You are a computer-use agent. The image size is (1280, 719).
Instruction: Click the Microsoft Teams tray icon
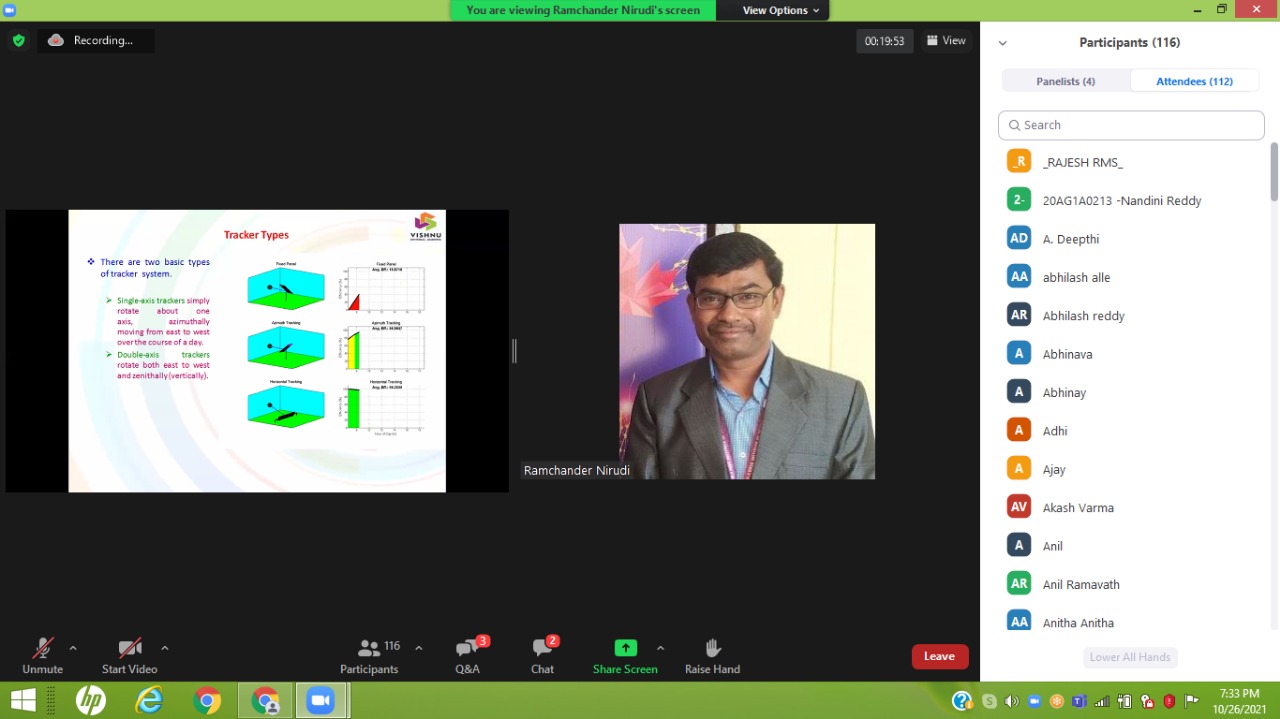(x=1079, y=701)
